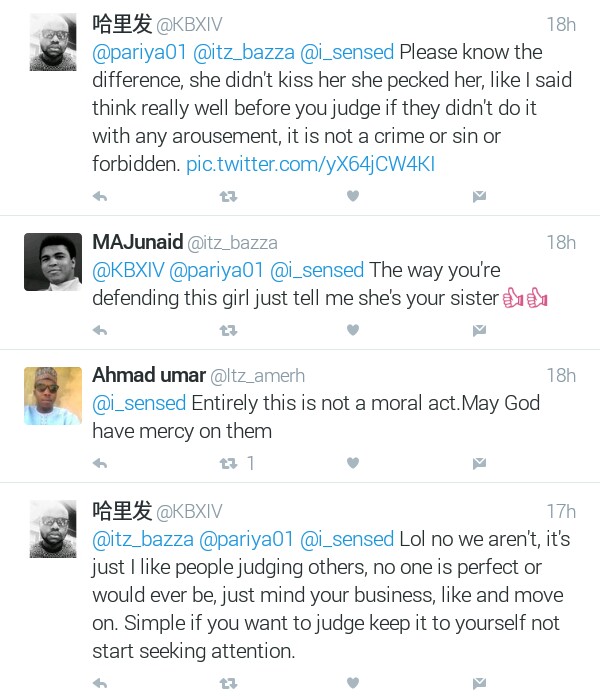Open @KBXIV mention in MAJunaid's tweet
Viewport: 600px width, 700px height.
[130, 270]
